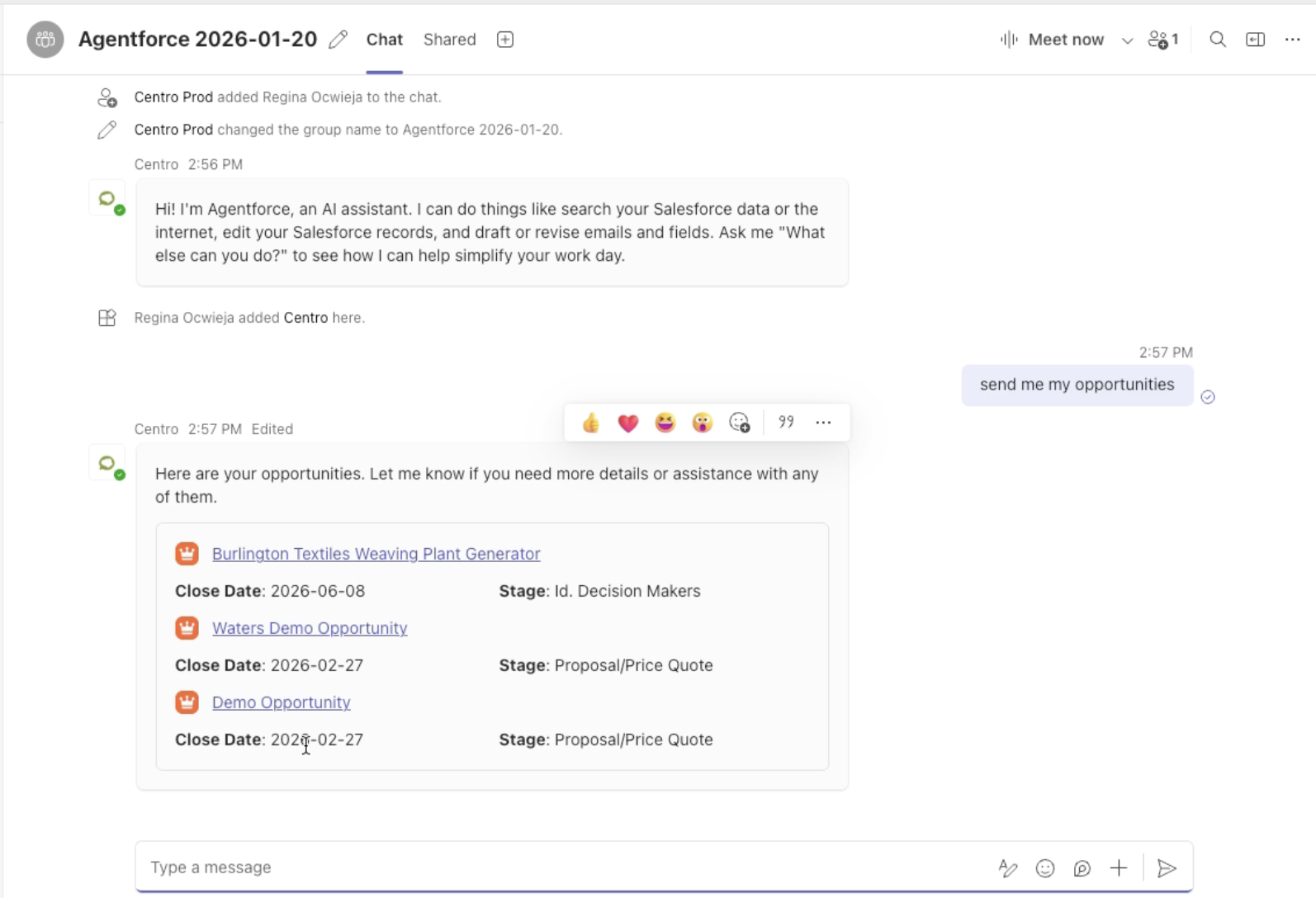The image size is (1316, 898).
Task: Open more chat options in header
Action: tap(1293, 40)
